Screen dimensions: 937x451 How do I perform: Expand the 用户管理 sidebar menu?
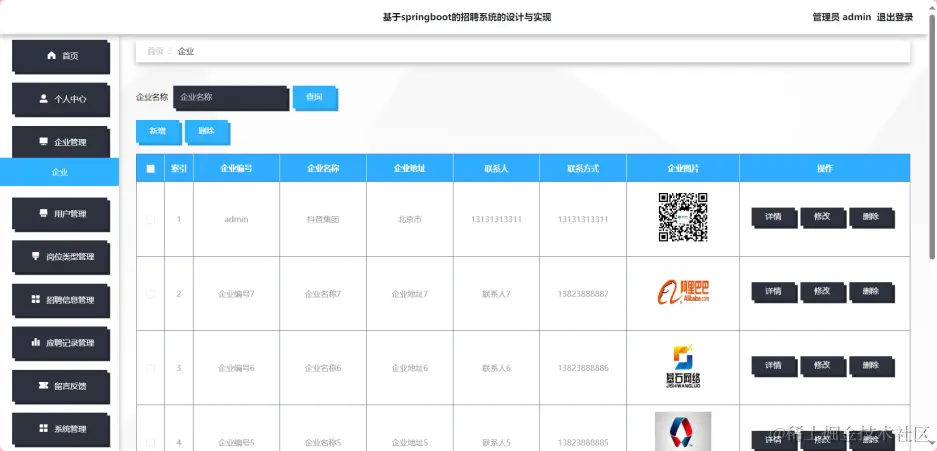pos(61,214)
